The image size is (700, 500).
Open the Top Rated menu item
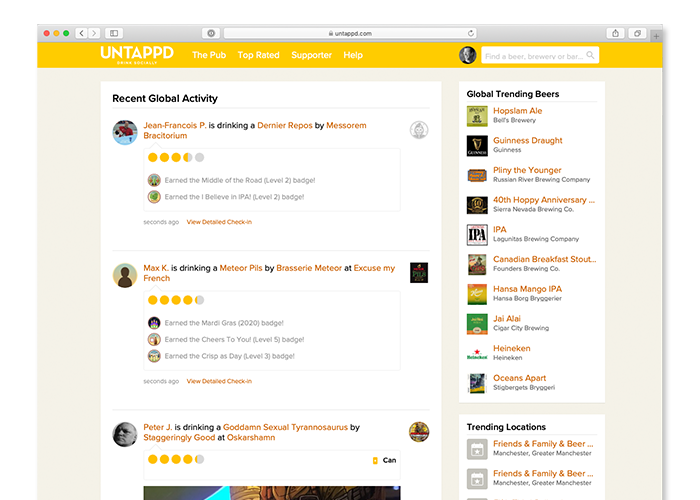pyautogui.click(x=258, y=55)
